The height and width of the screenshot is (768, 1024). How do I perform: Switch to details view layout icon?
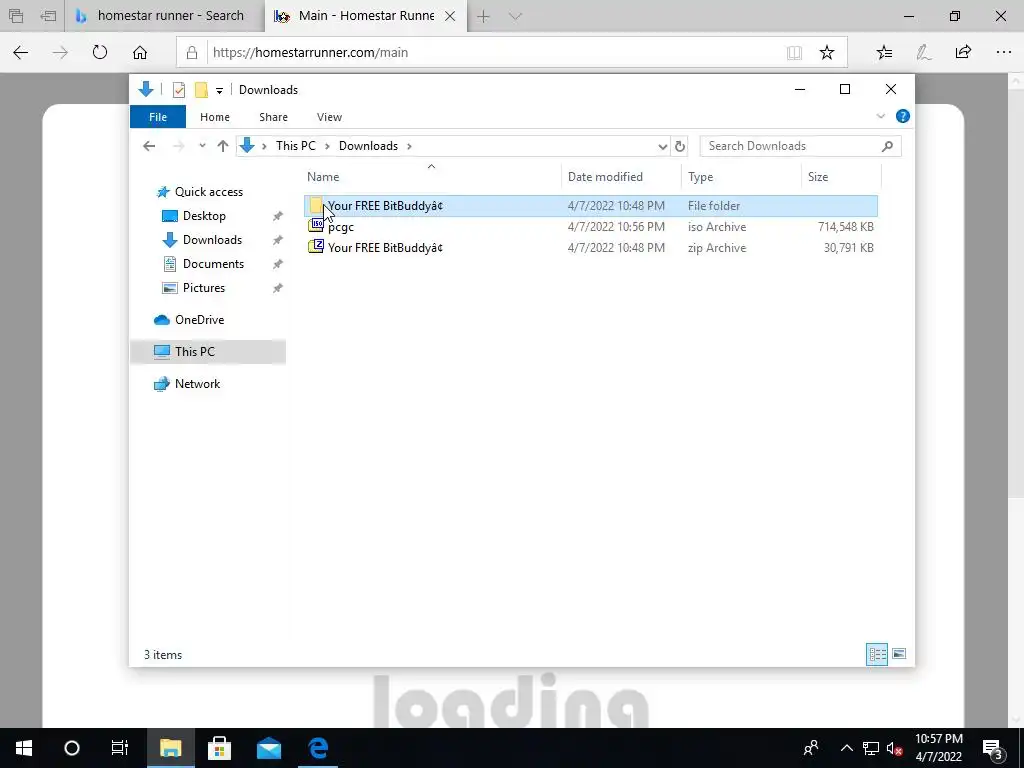[x=876, y=654]
